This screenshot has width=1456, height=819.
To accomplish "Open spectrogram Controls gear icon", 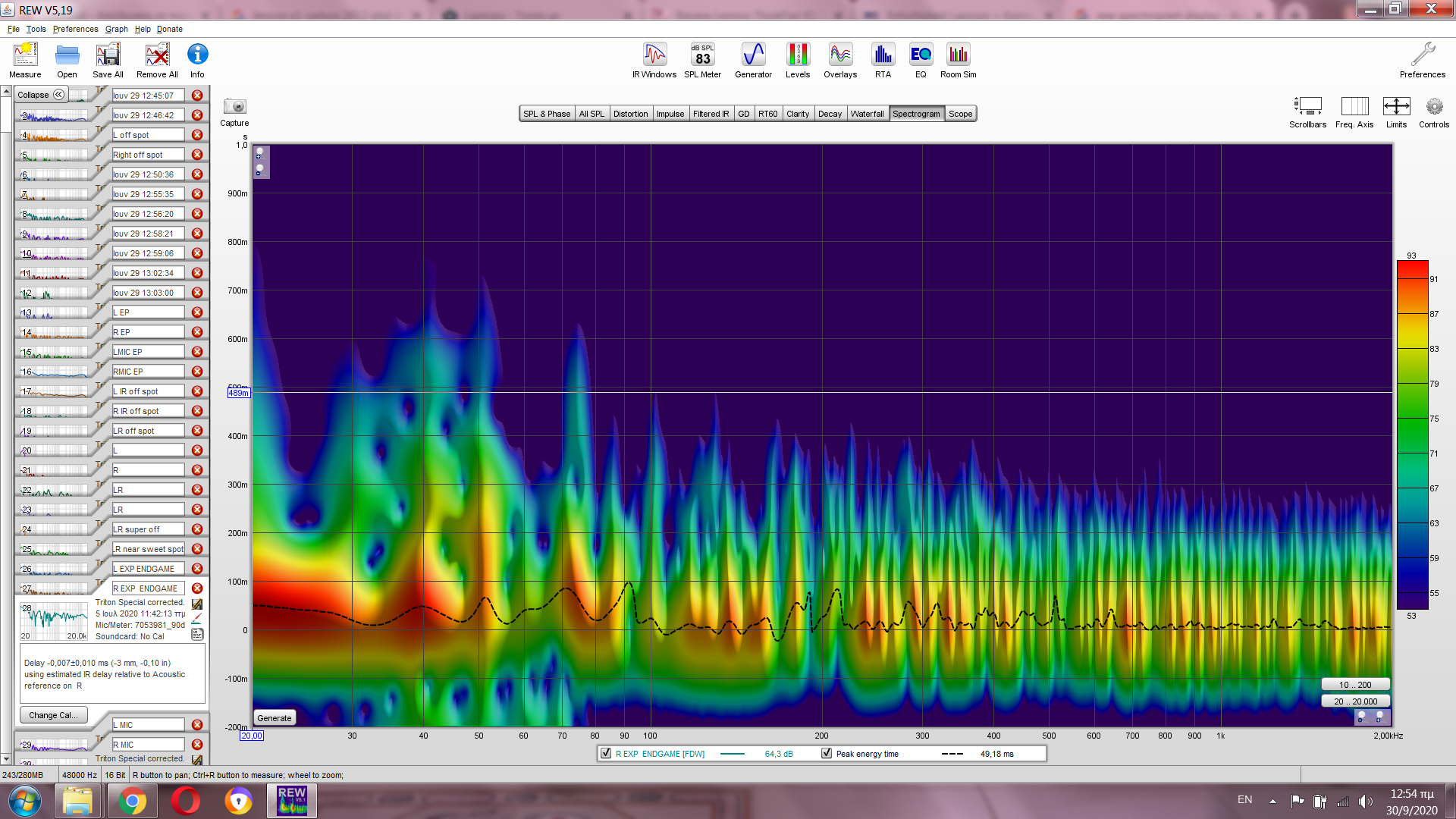I will (x=1434, y=112).
